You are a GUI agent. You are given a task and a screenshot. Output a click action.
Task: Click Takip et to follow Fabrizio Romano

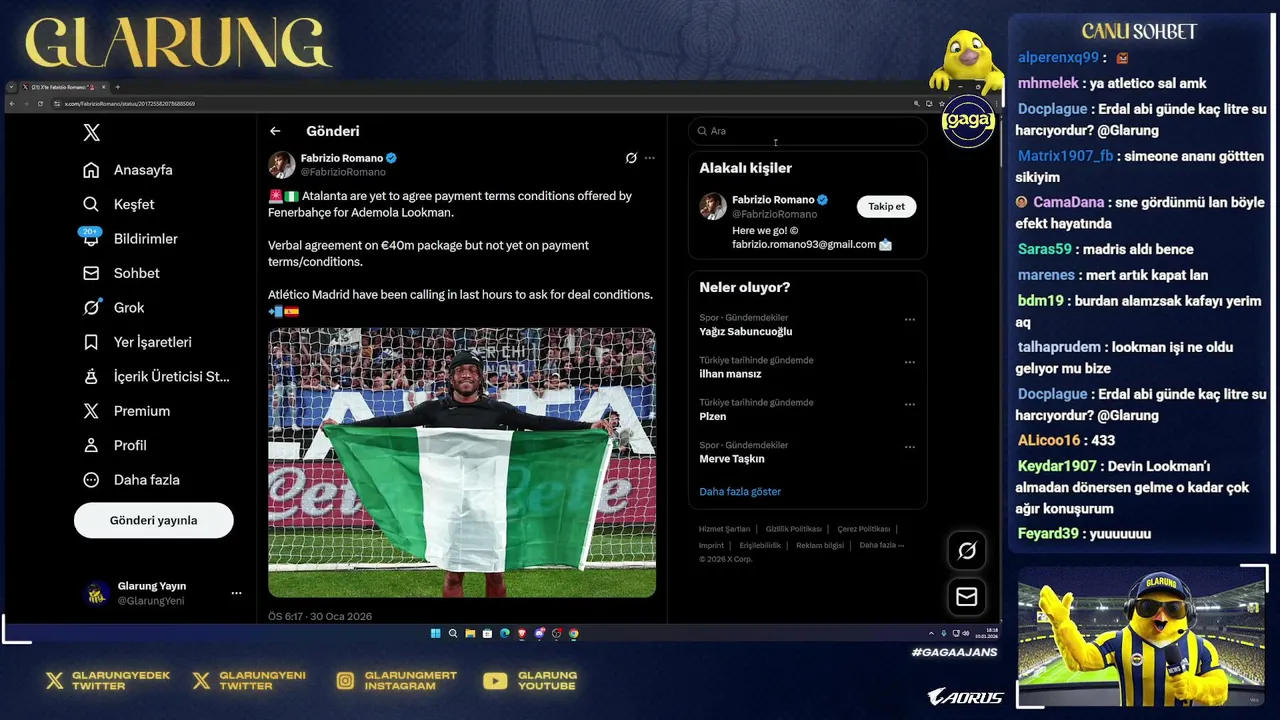coord(886,206)
